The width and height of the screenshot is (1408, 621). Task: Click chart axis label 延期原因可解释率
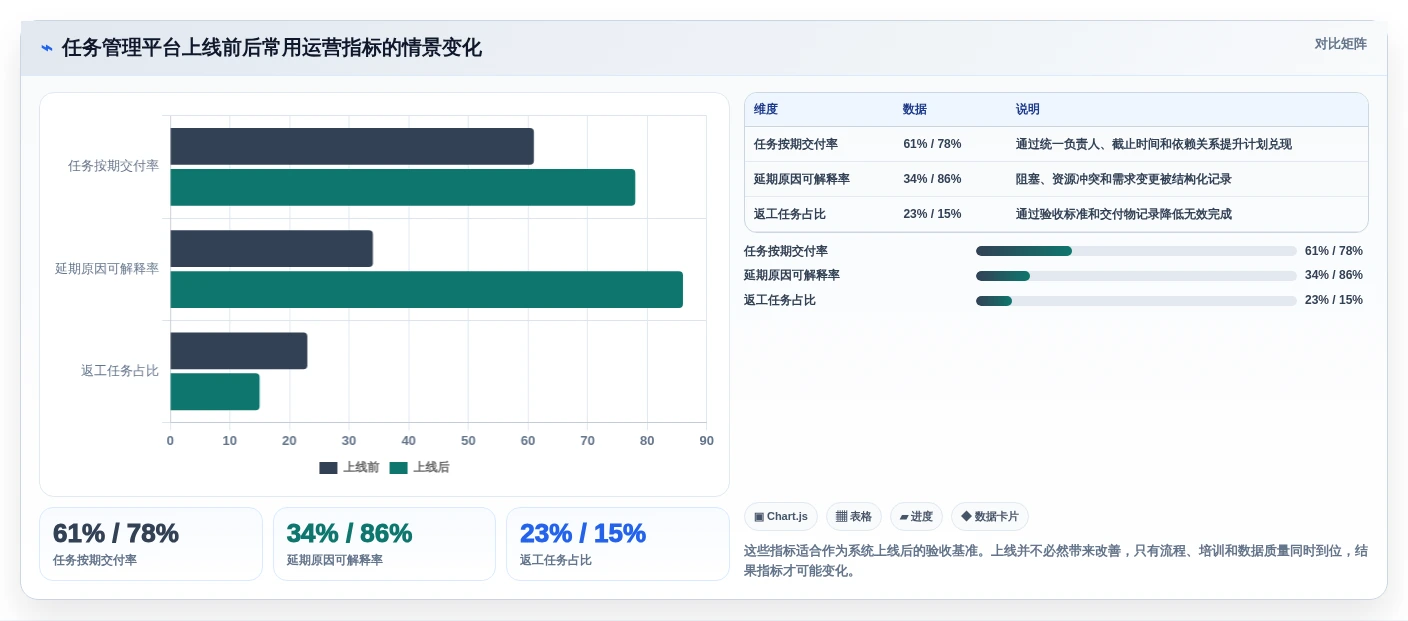pos(107,269)
